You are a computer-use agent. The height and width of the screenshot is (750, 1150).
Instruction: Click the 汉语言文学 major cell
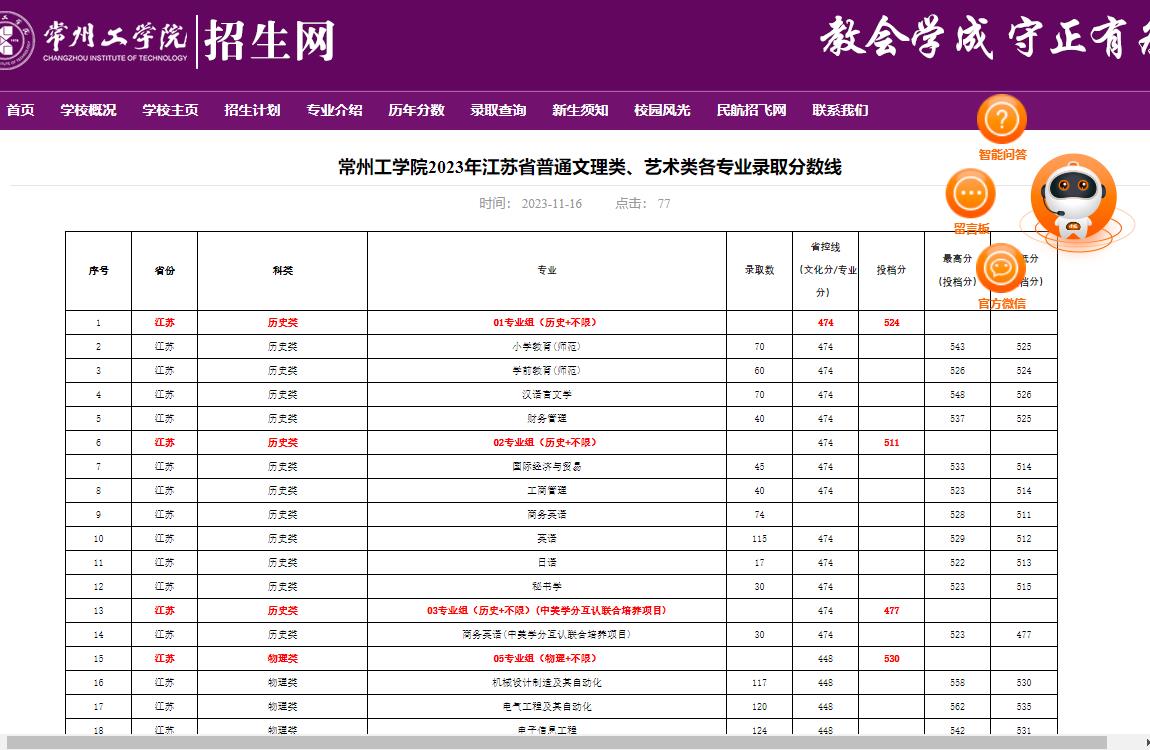pos(546,394)
